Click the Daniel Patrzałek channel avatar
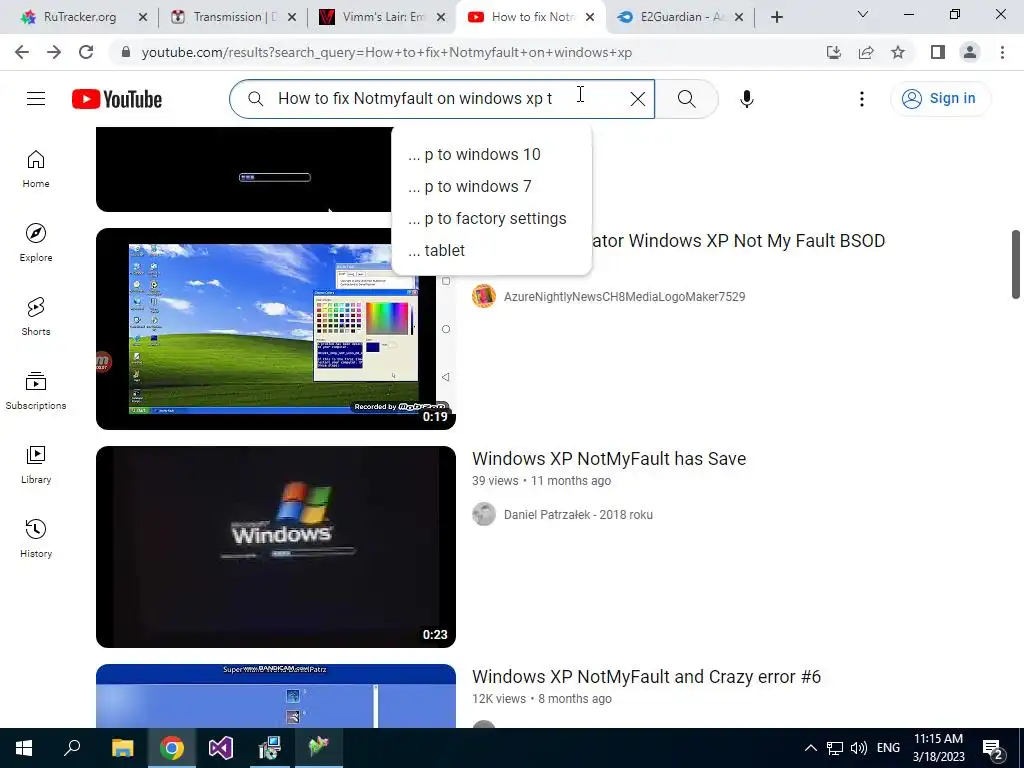Image resolution: width=1024 pixels, height=768 pixels. (484, 515)
